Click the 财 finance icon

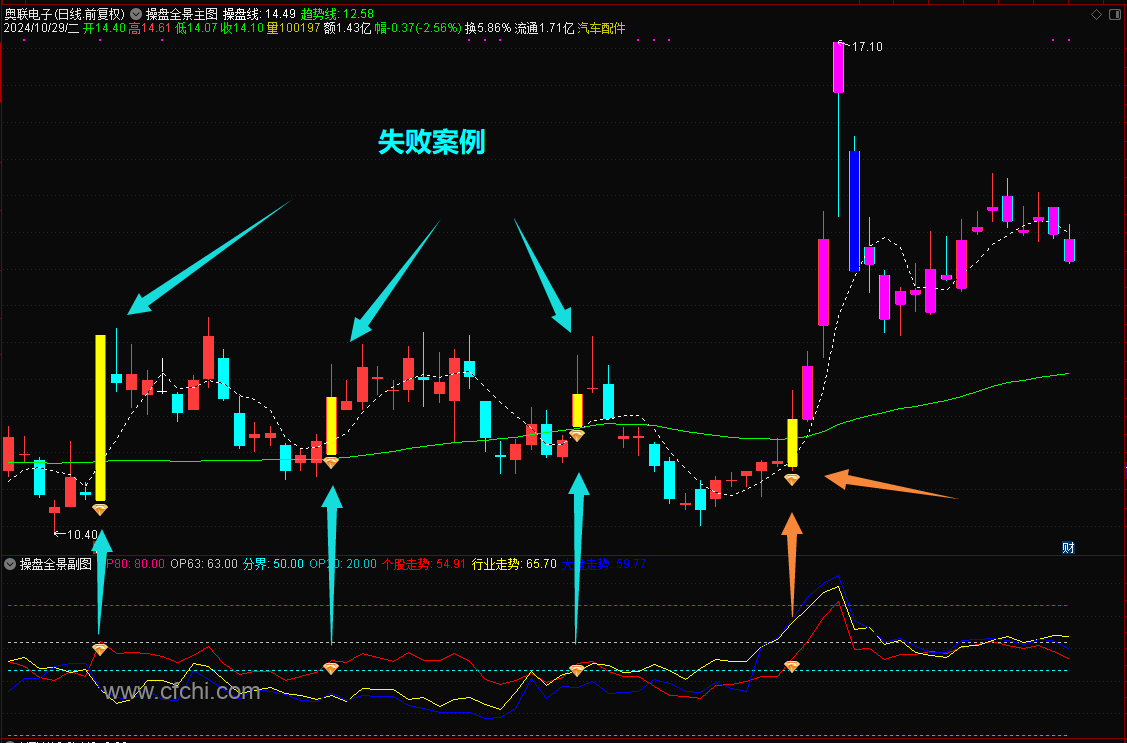[1068, 548]
